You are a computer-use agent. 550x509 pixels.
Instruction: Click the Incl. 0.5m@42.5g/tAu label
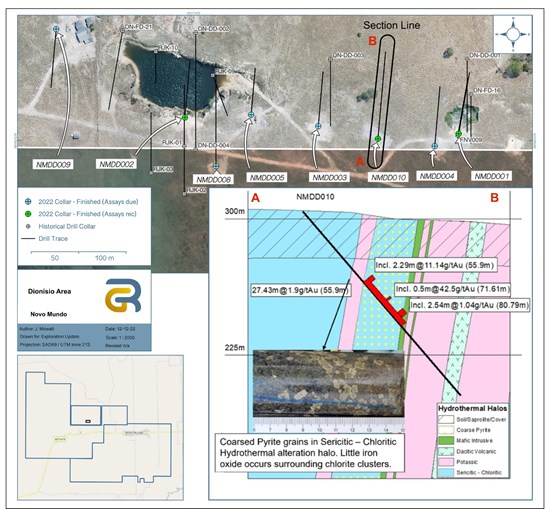coord(452,289)
